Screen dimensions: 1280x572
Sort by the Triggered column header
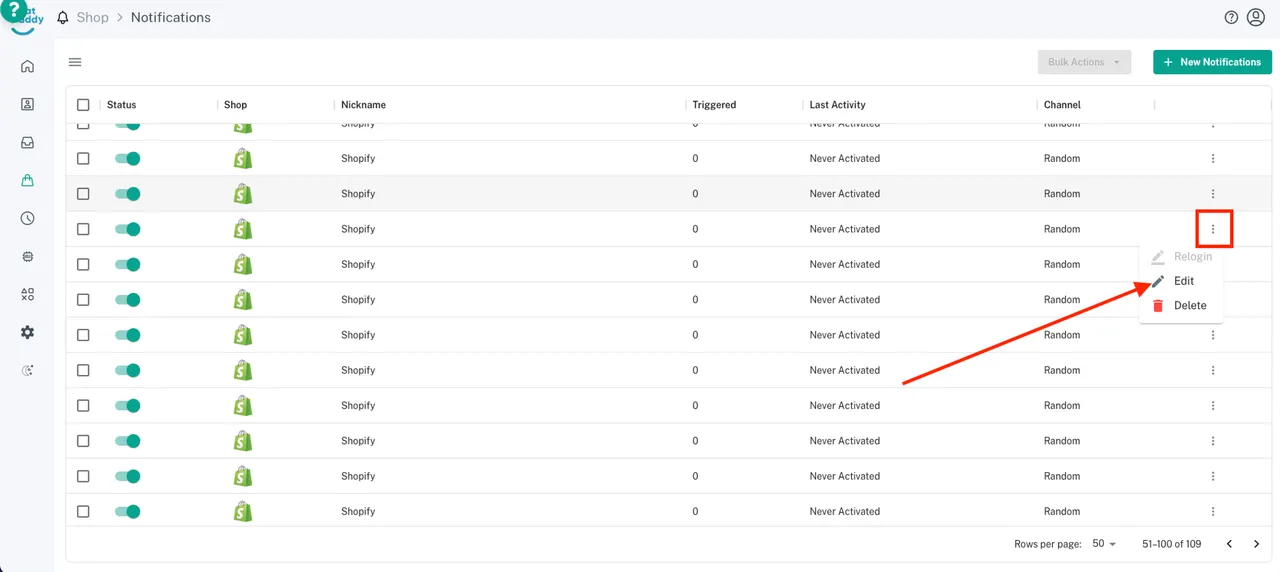point(714,105)
